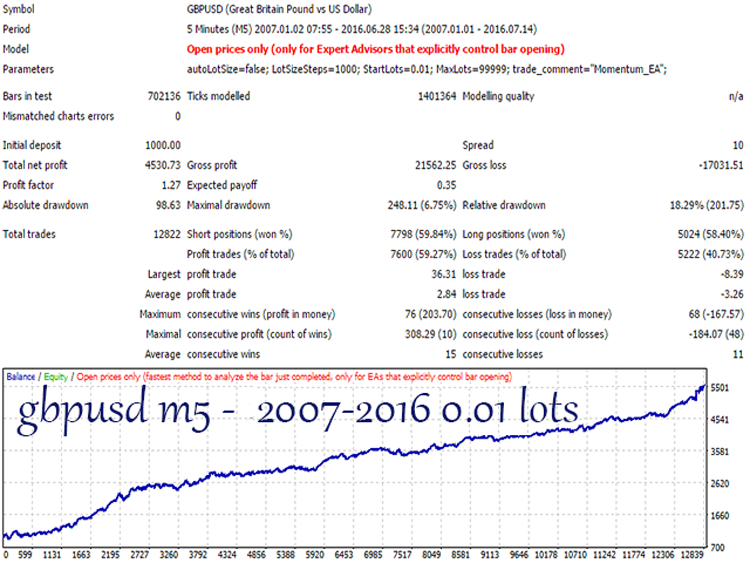This screenshot has height=563, width=750.
Task: Click average profit trade value 2.84
Action: tap(446, 295)
